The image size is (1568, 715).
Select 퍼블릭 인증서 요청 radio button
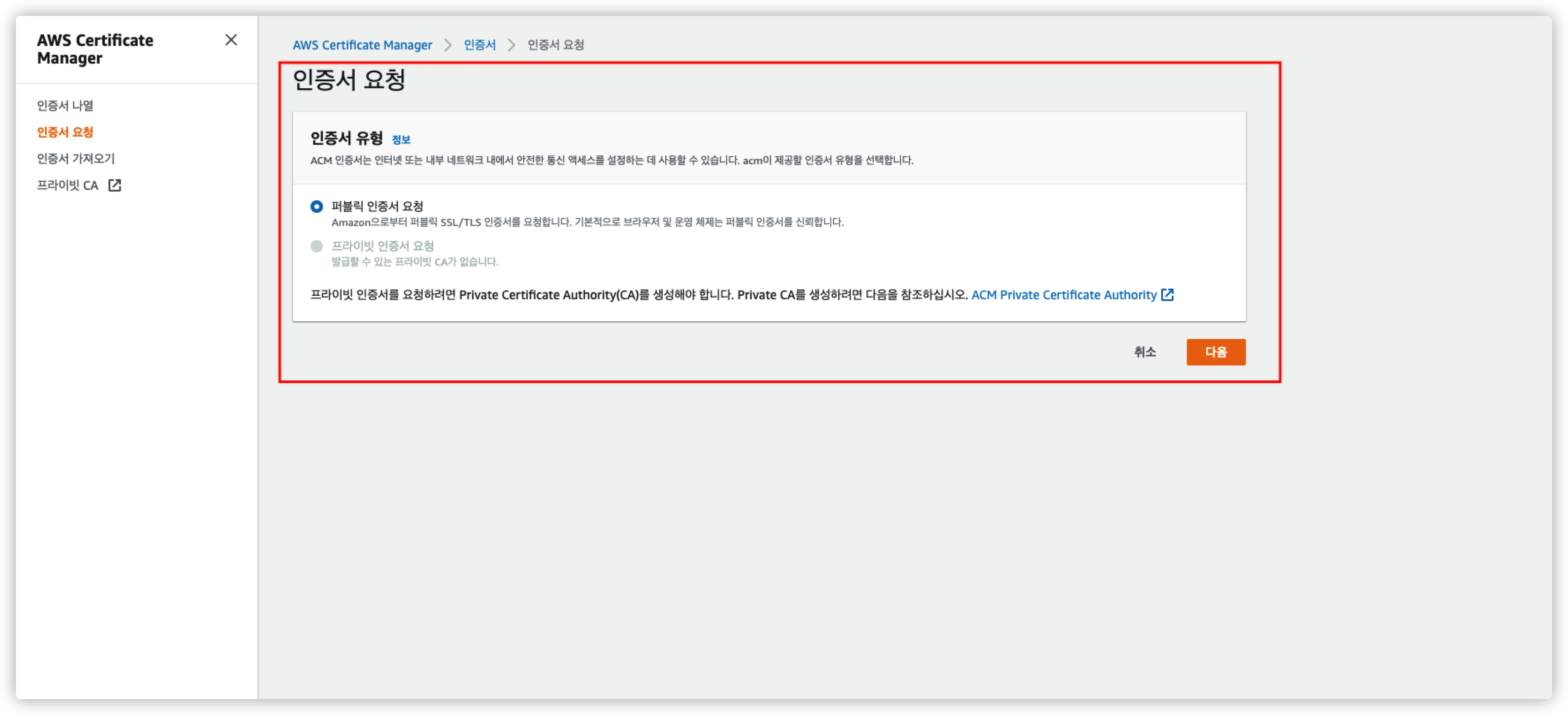316,207
